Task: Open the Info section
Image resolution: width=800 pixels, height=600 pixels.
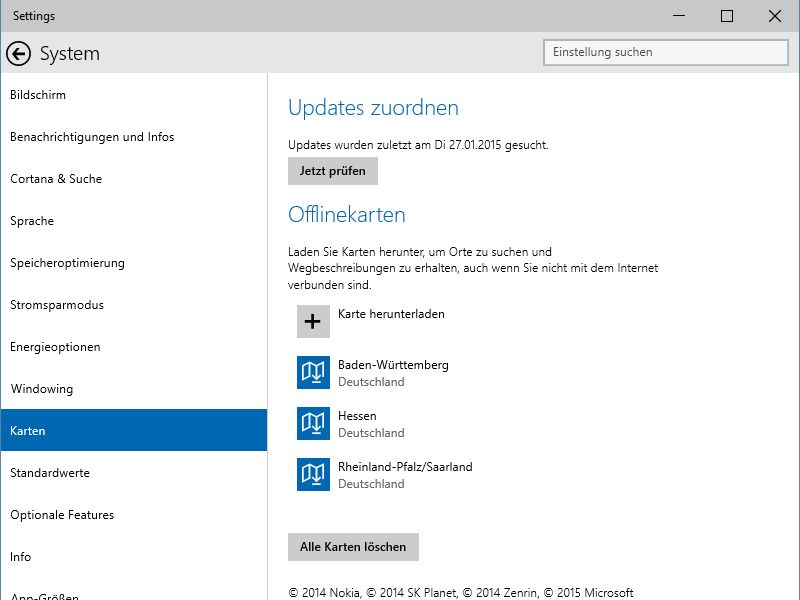Action: [x=134, y=557]
